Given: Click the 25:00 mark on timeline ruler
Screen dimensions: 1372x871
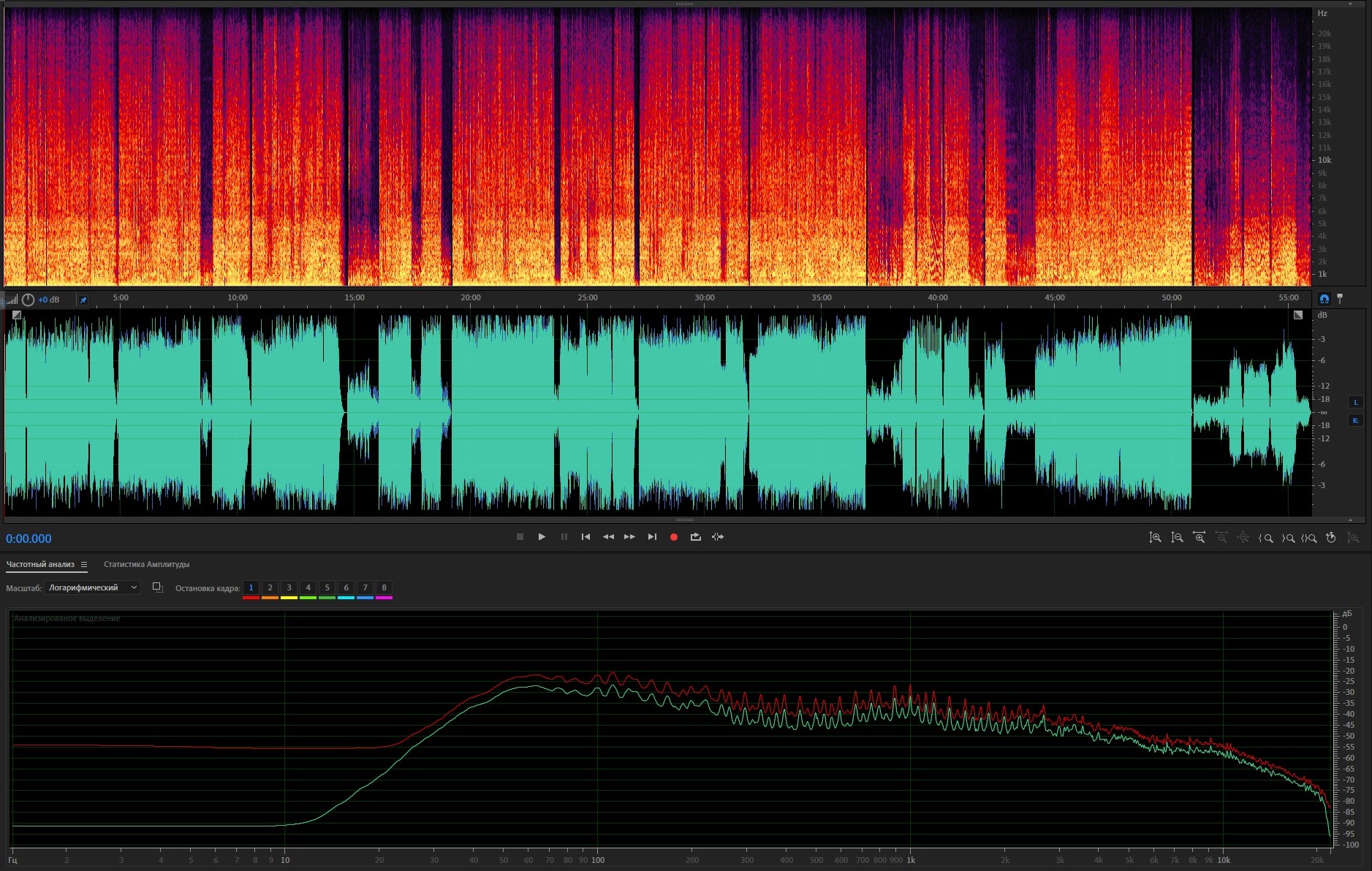Looking at the screenshot, I should pos(587,297).
